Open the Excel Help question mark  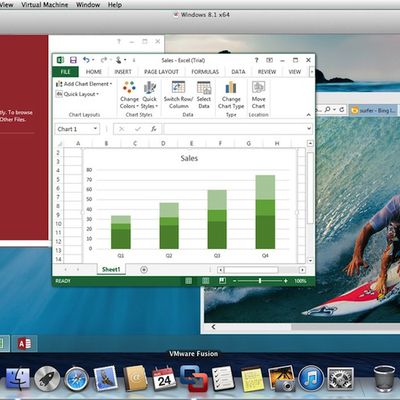[x=256, y=60]
